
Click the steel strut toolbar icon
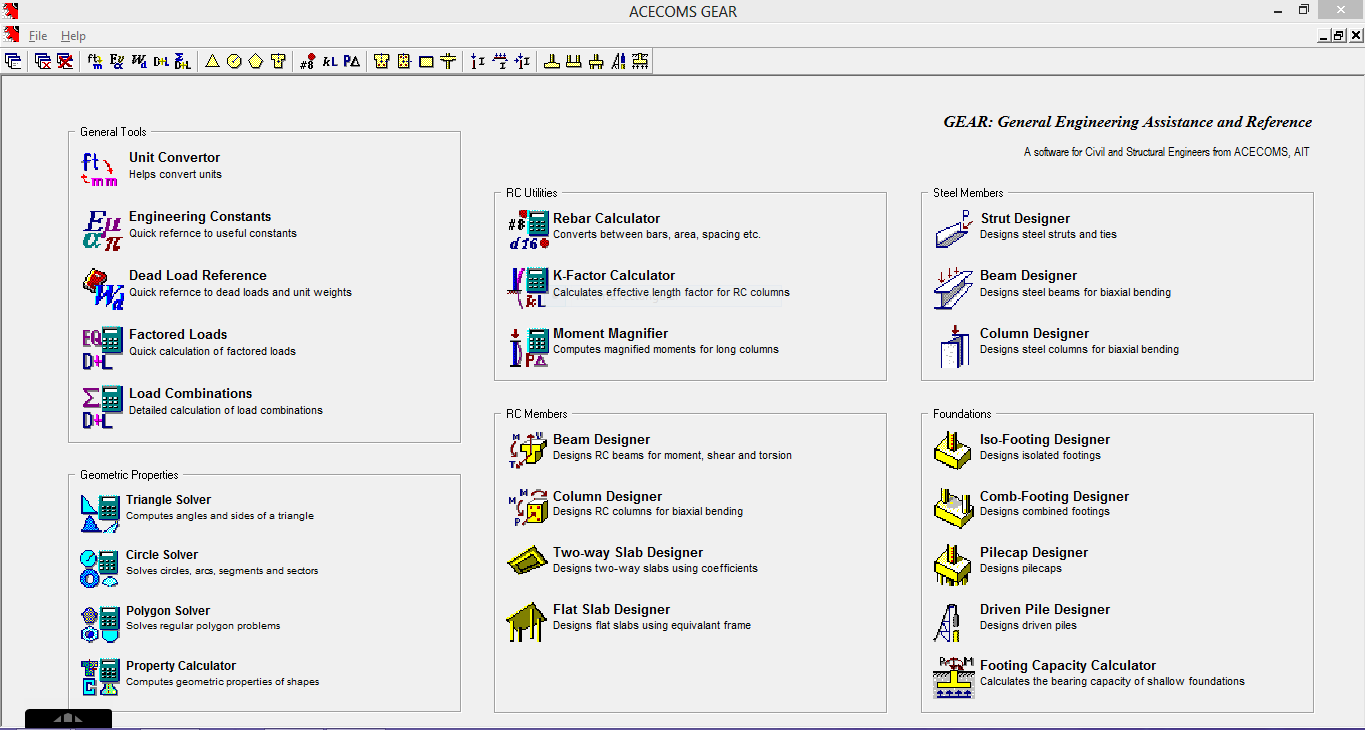coord(478,61)
